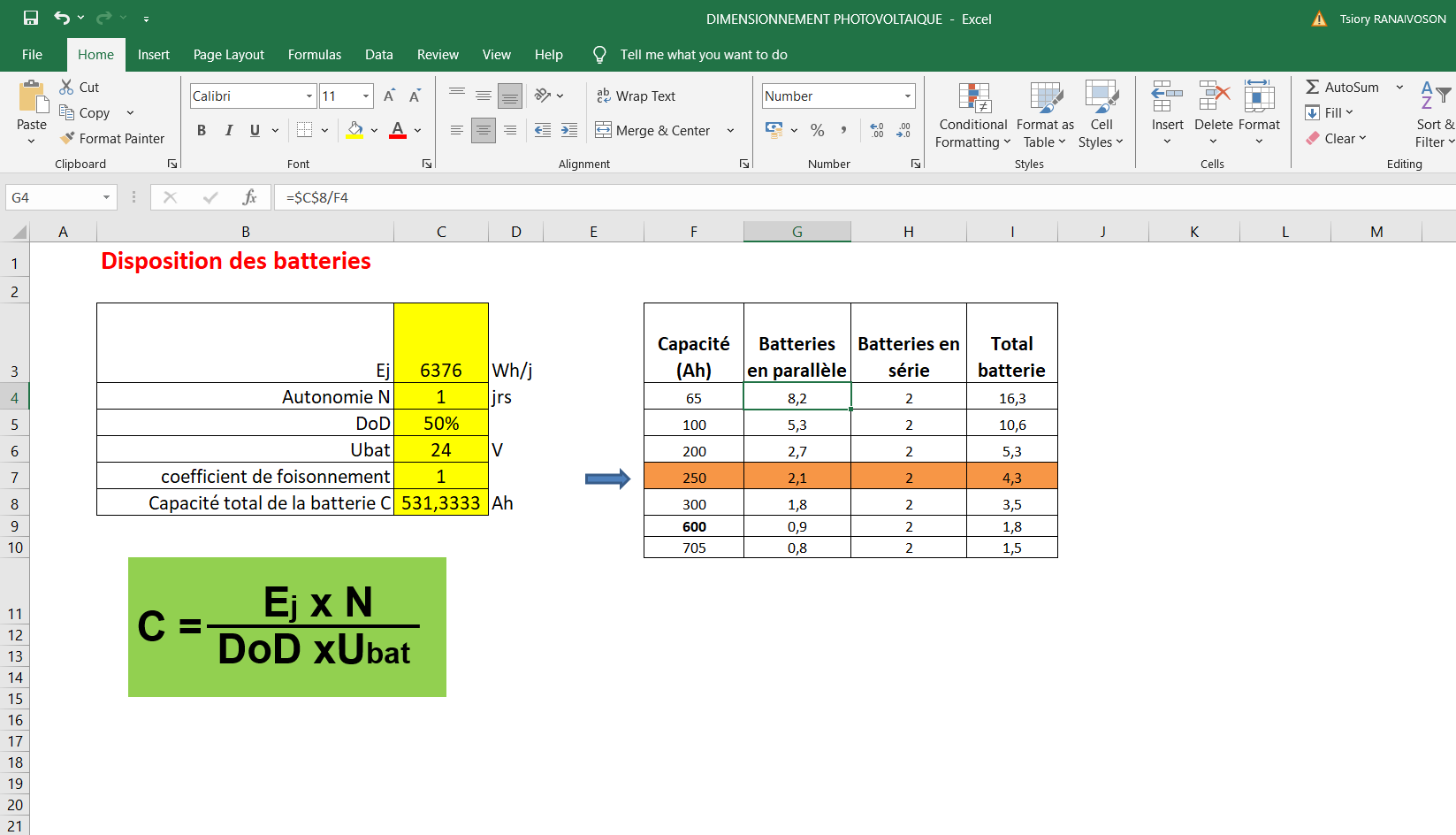Toggle Align Left alignment
Screen dimensions: 1456x835
click(x=457, y=130)
